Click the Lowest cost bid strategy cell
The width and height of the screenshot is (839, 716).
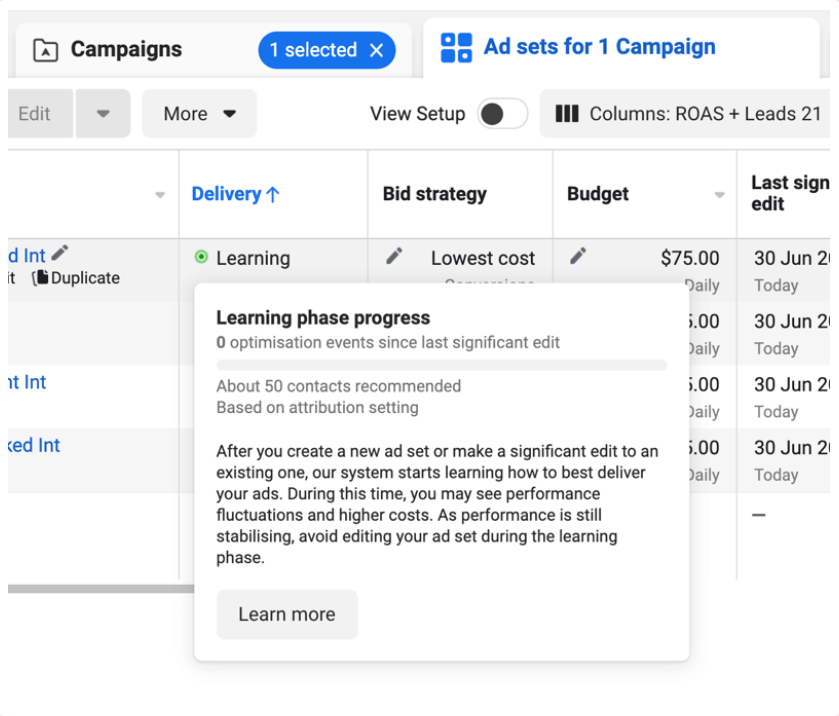pyautogui.click(x=483, y=258)
